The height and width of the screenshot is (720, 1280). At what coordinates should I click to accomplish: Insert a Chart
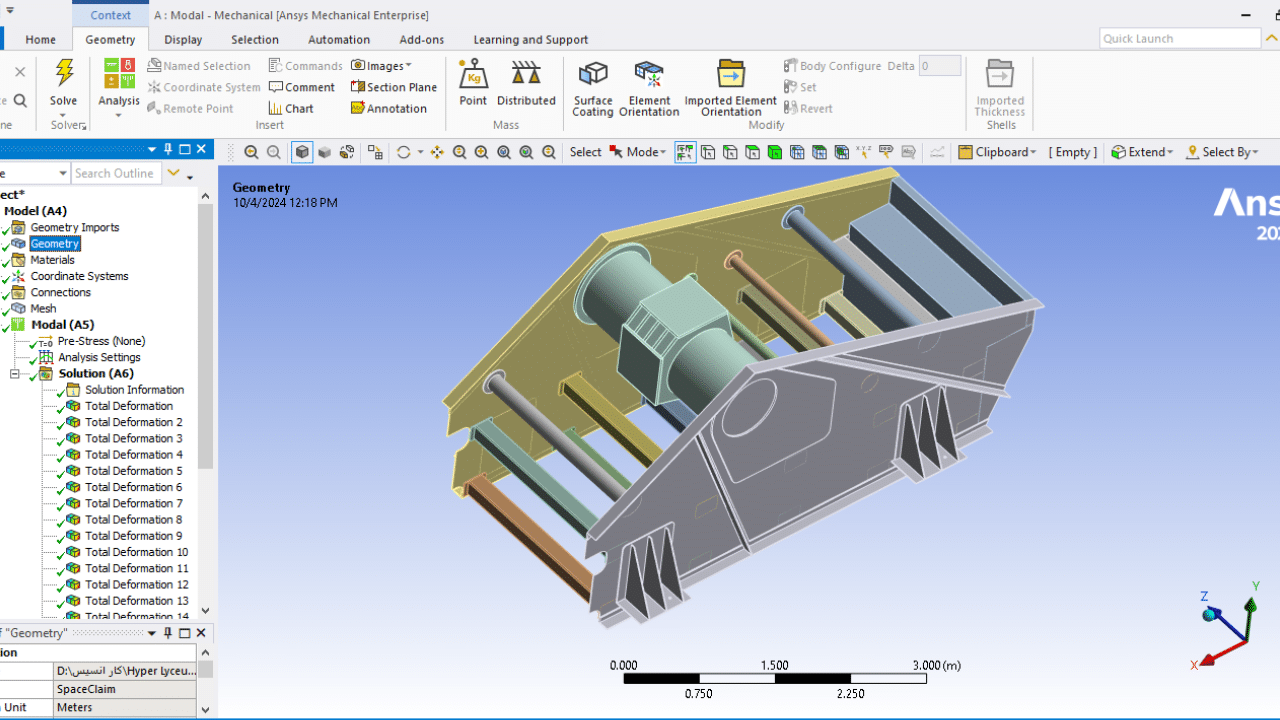[x=291, y=108]
